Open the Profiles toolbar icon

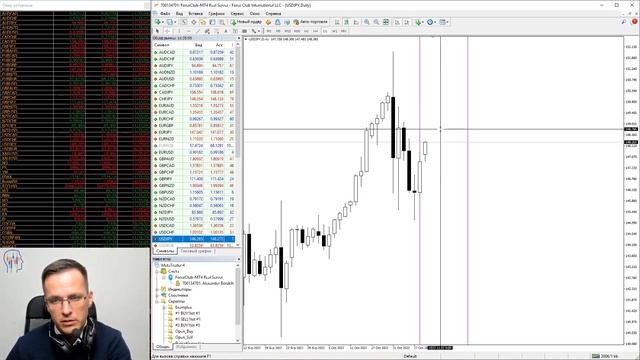tap(170, 22)
